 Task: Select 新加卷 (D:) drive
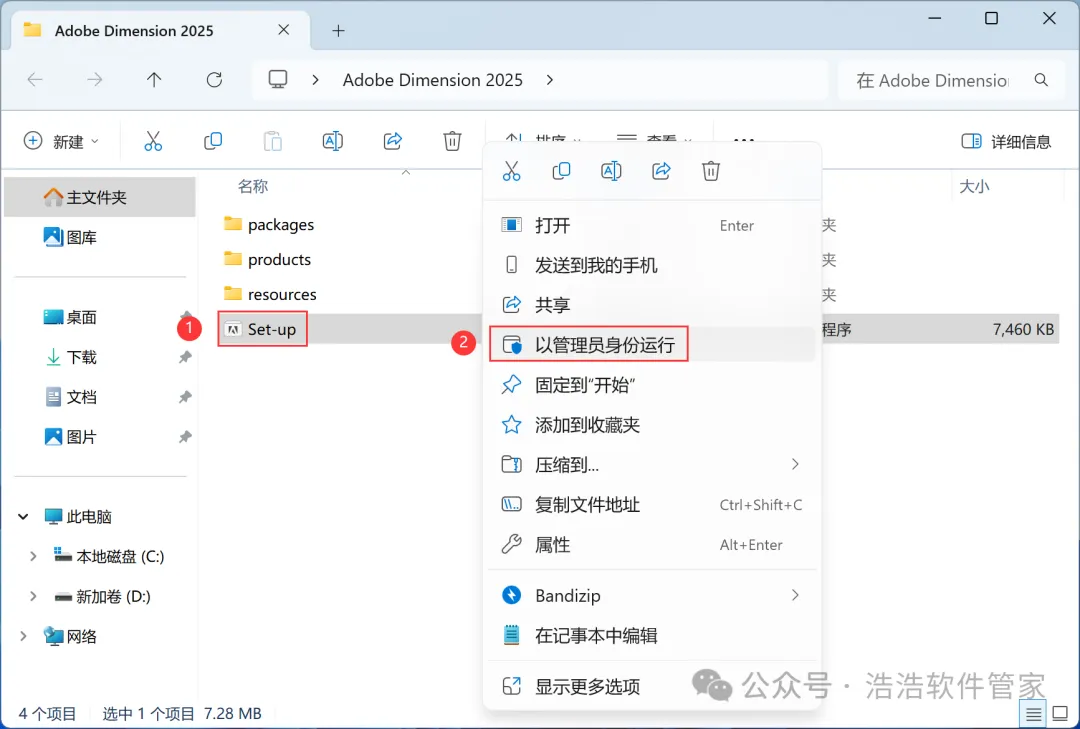103,596
